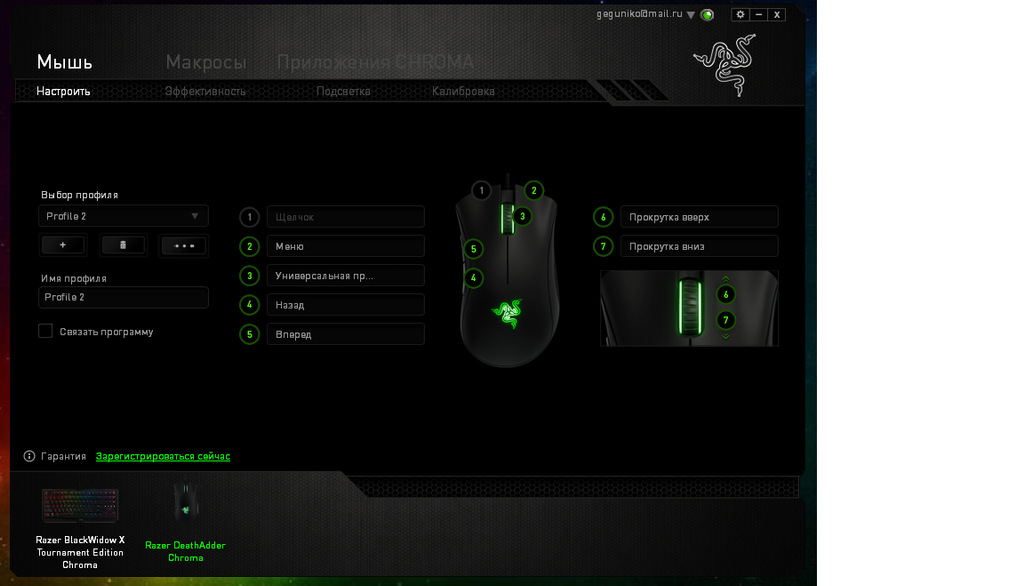Click the account email geguniko@mail.ru
Image resolution: width=1024 pixels, height=586 pixels.
pyautogui.click(x=639, y=14)
